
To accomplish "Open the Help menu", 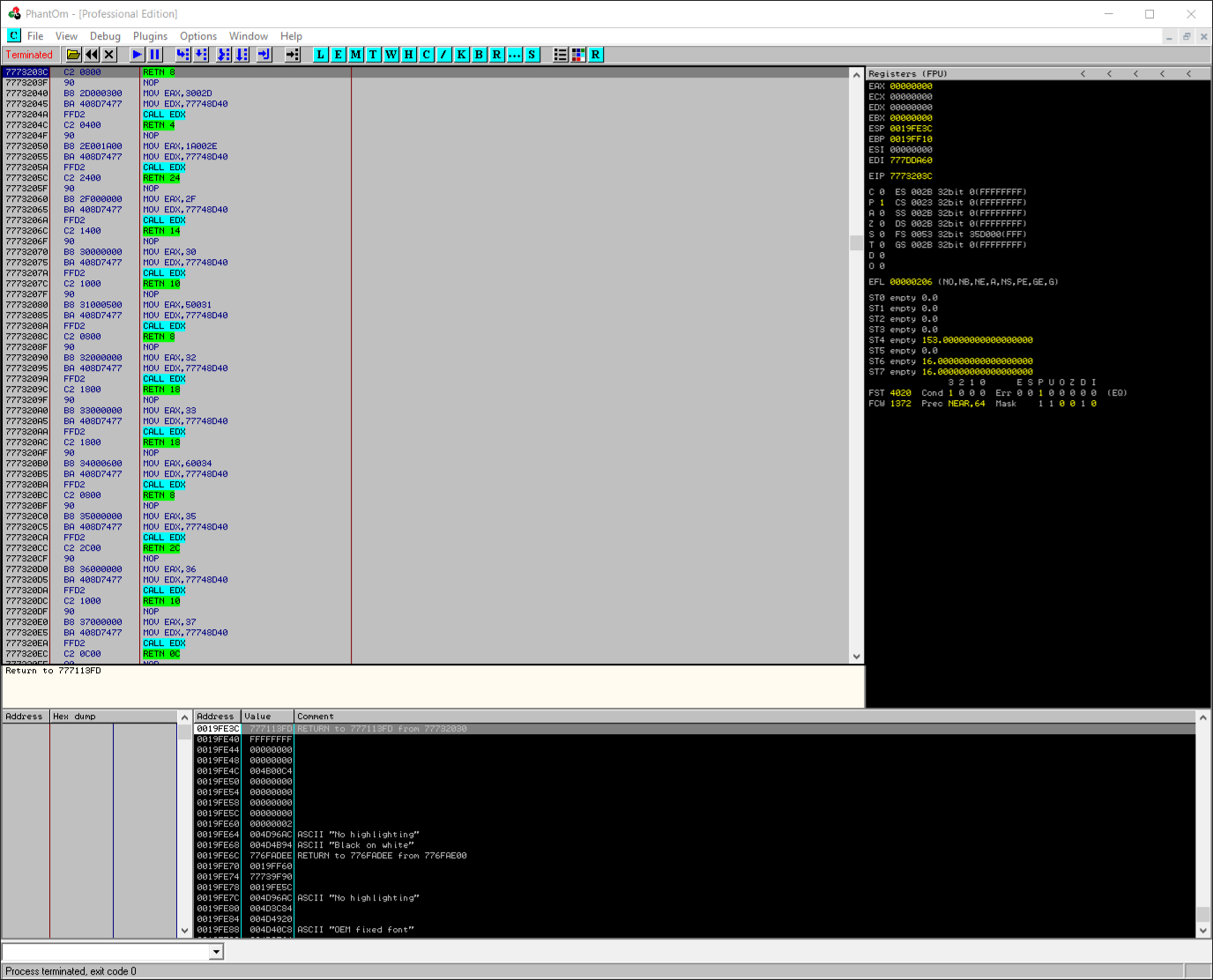I will (291, 36).
